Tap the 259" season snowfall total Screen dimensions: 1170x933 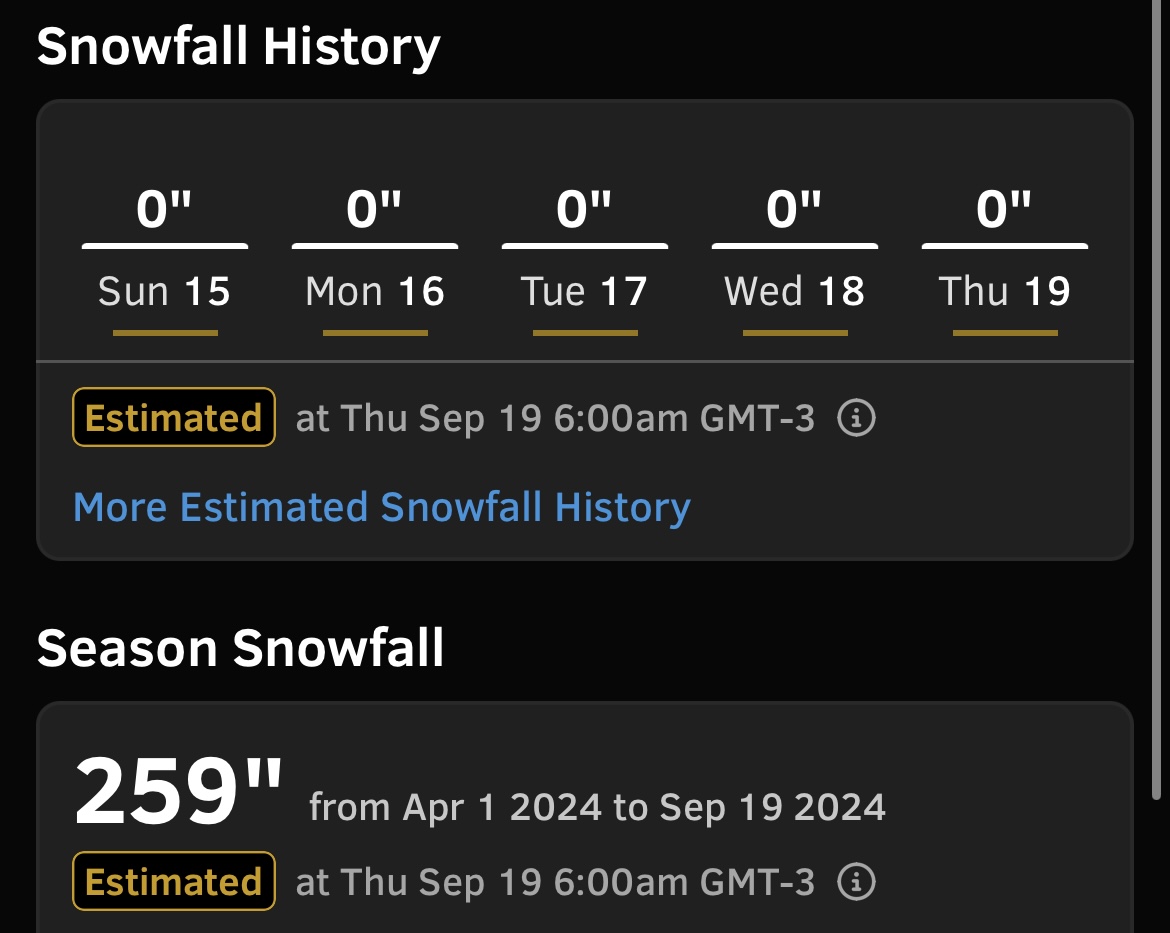(179, 791)
